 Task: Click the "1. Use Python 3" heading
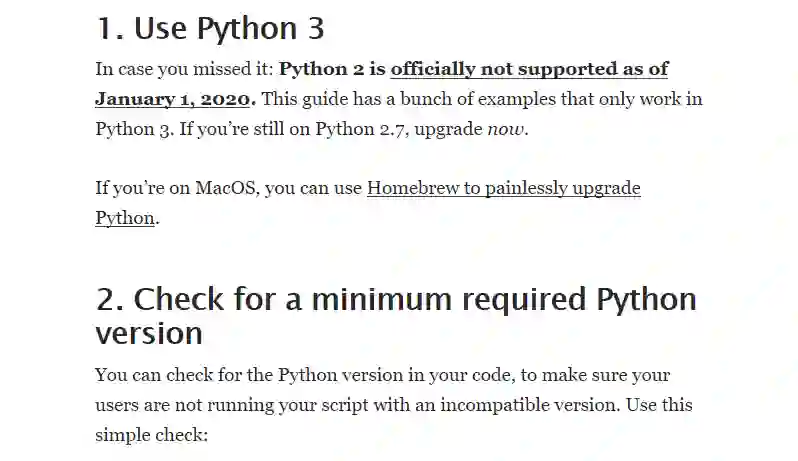click(x=210, y=29)
